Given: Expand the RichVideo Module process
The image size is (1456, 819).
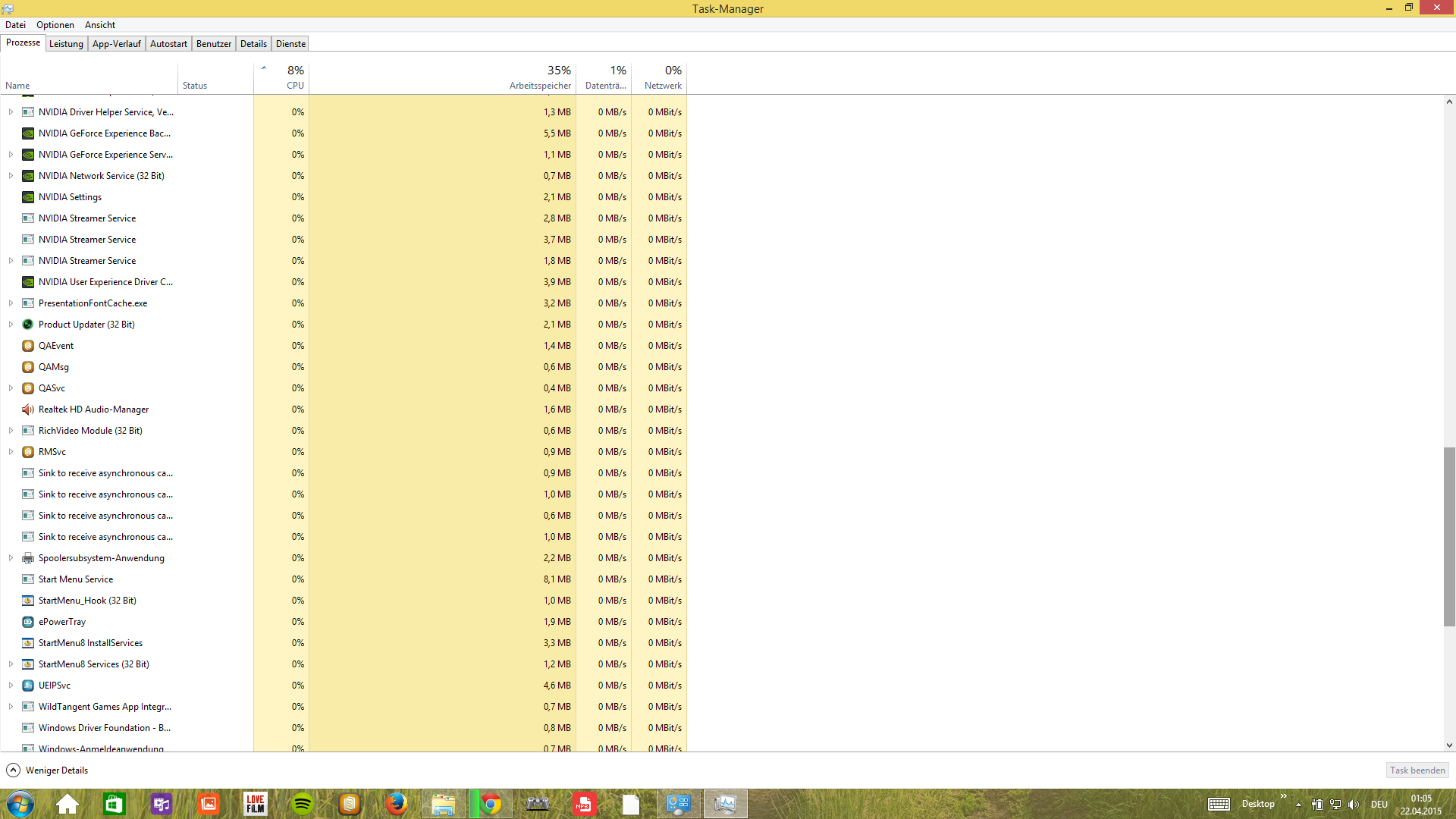Looking at the screenshot, I should 11,431.
